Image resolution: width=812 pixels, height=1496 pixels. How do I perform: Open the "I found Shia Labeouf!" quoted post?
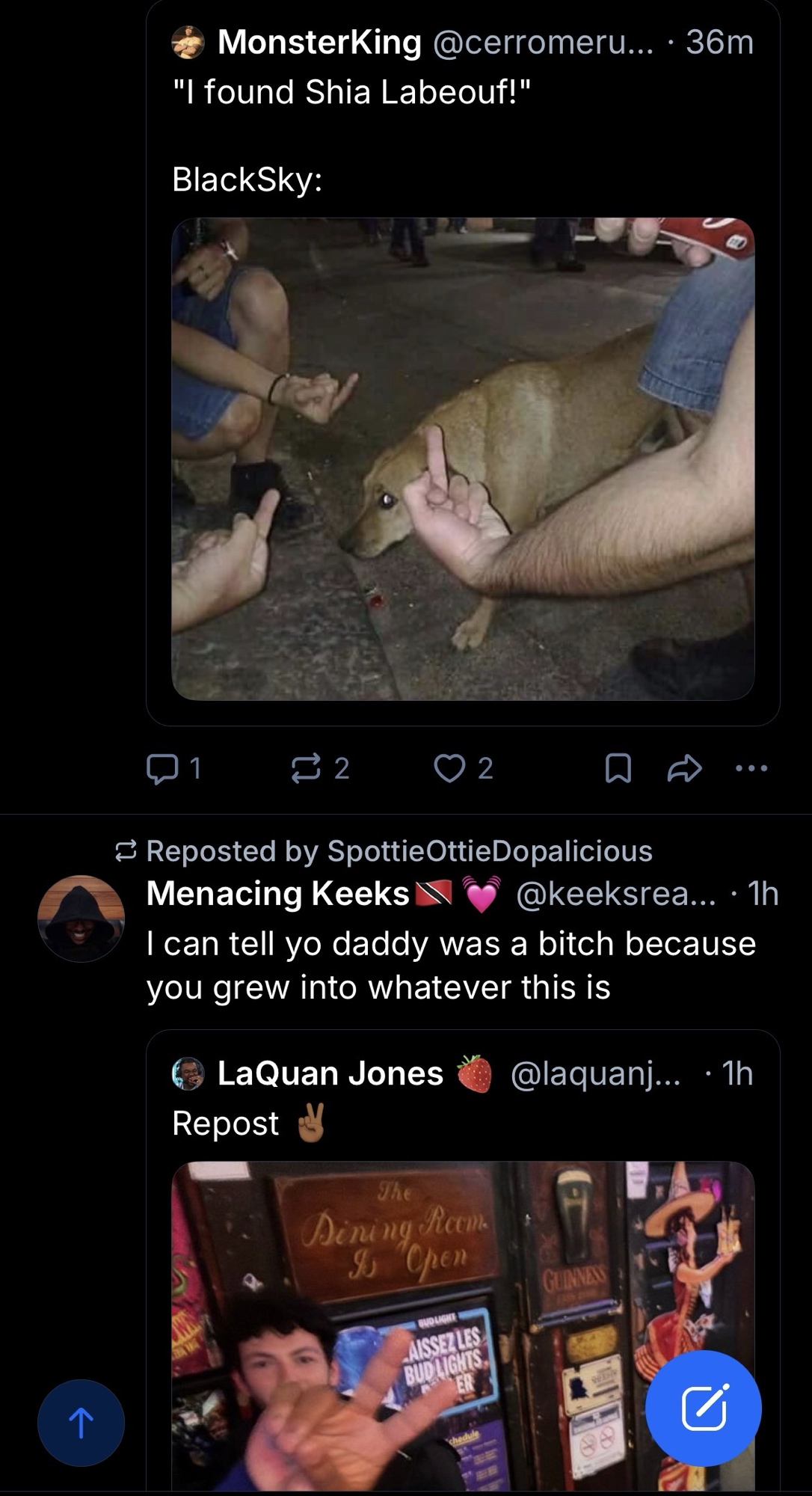[351, 93]
